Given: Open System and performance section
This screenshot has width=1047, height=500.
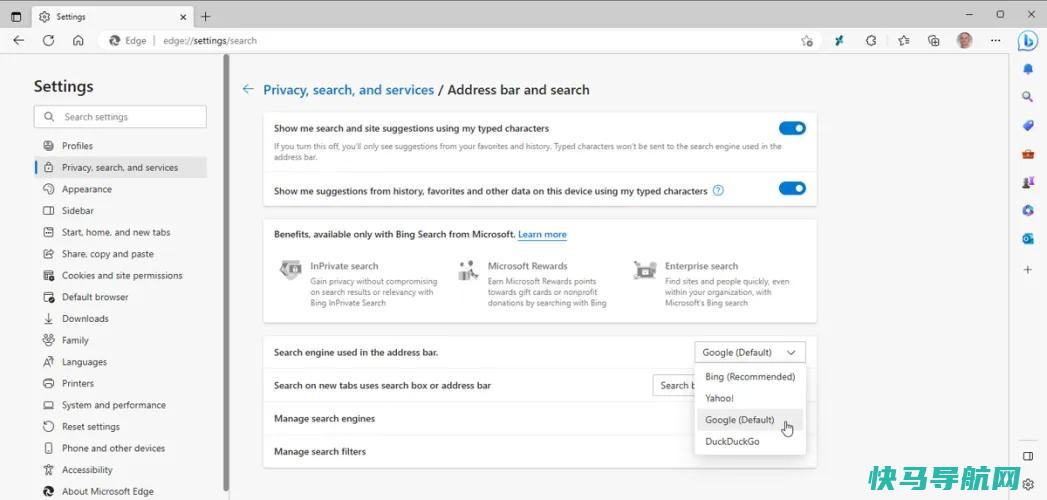Looking at the screenshot, I should (120, 405).
